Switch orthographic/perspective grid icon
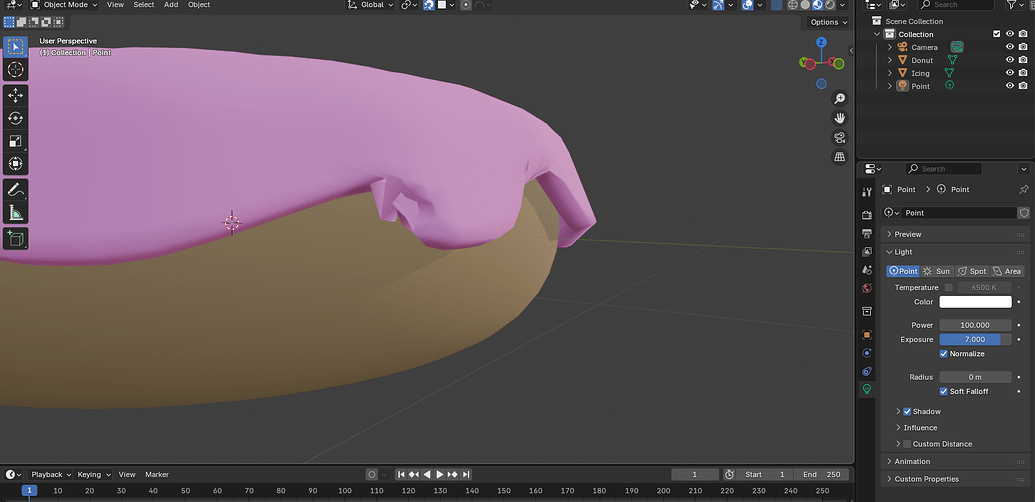This screenshot has height=502, width=1035. [840, 157]
